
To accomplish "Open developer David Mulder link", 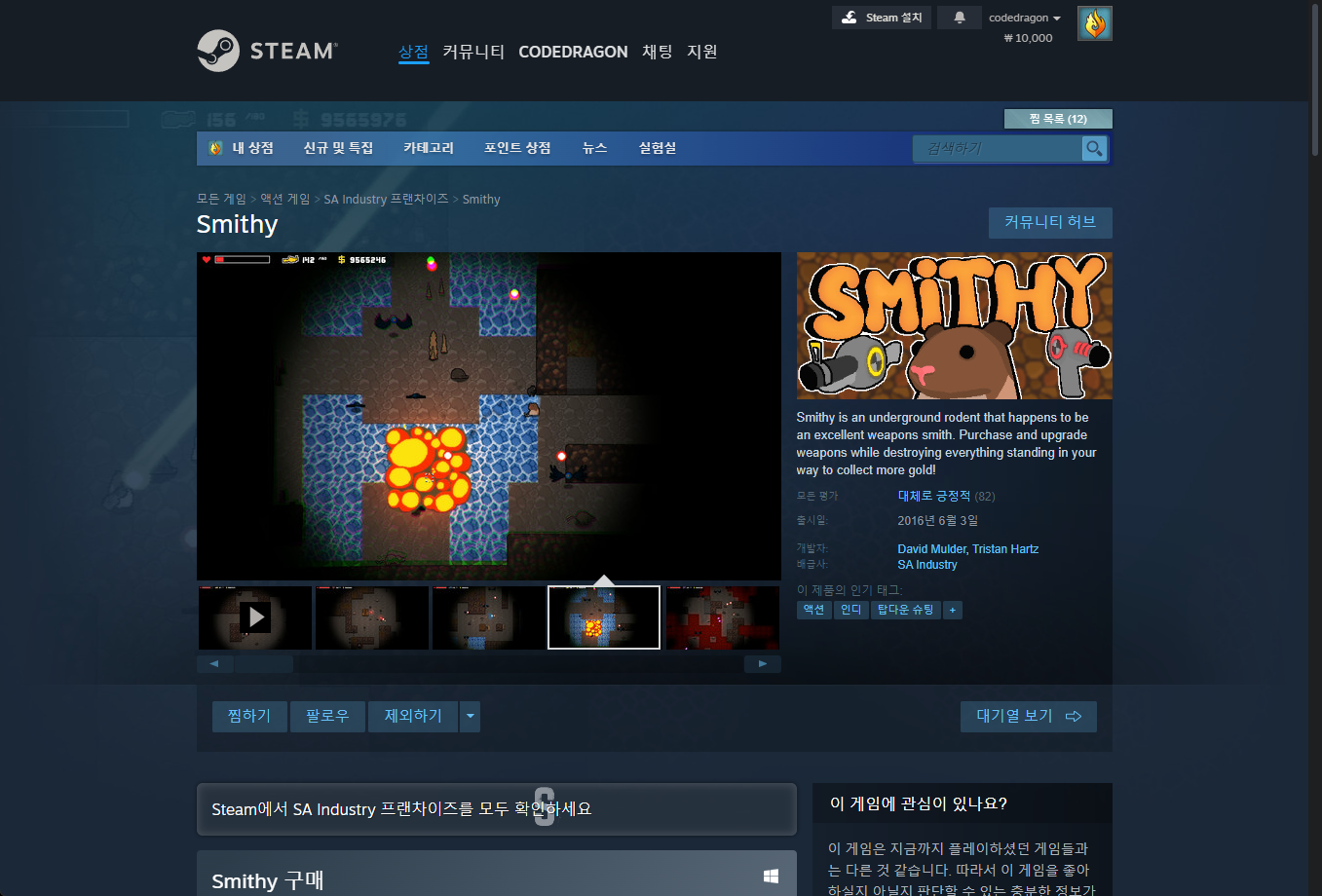I will 931,549.
